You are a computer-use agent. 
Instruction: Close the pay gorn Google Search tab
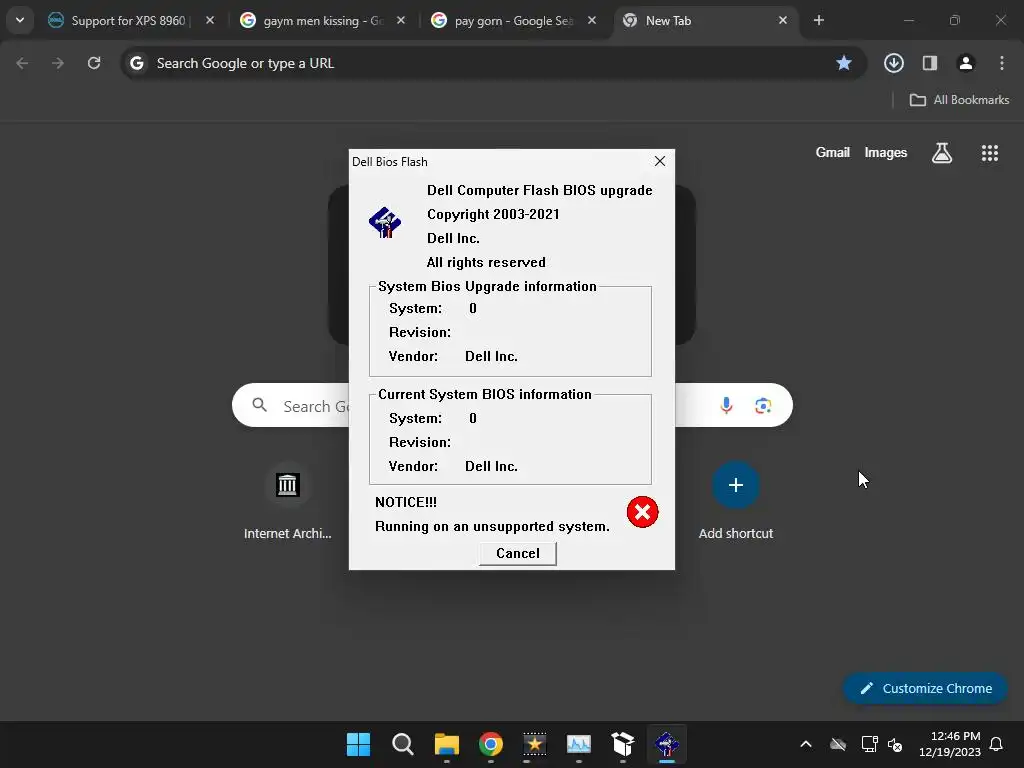(592, 21)
